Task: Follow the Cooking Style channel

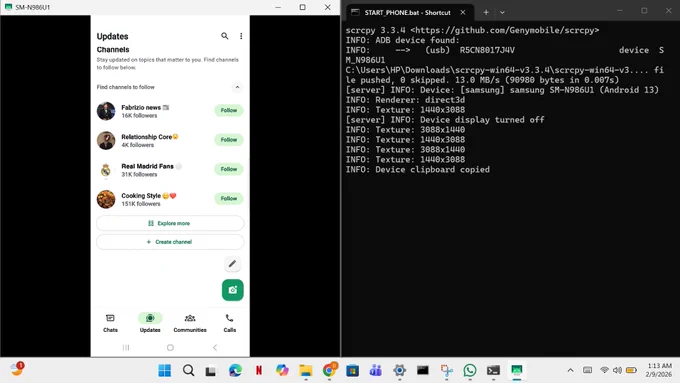Action: (x=229, y=198)
